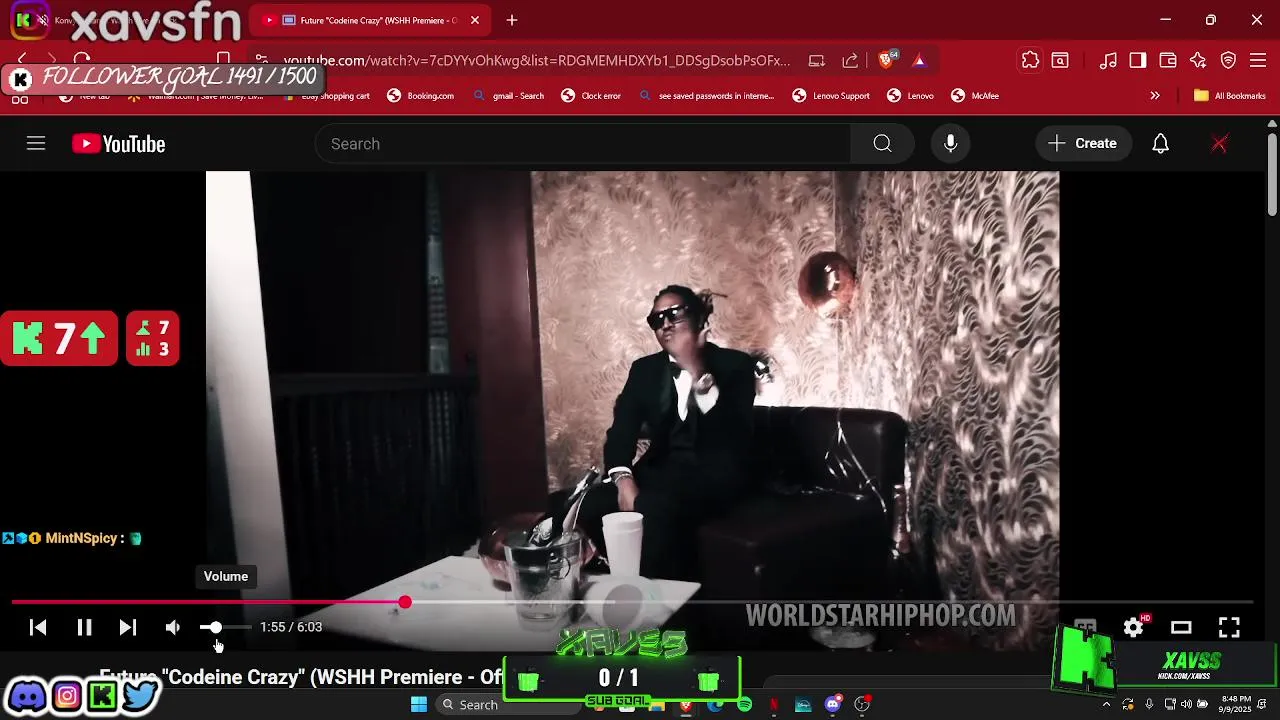Image resolution: width=1280 pixels, height=720 pixels.
Task: Open the Clock error bookmark
Action: click(591, 96)
